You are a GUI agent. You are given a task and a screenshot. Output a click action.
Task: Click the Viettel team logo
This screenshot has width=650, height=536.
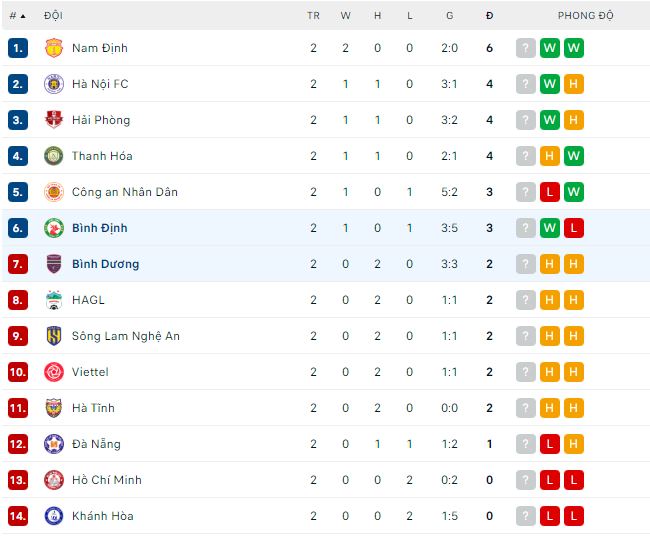point(54,372)
